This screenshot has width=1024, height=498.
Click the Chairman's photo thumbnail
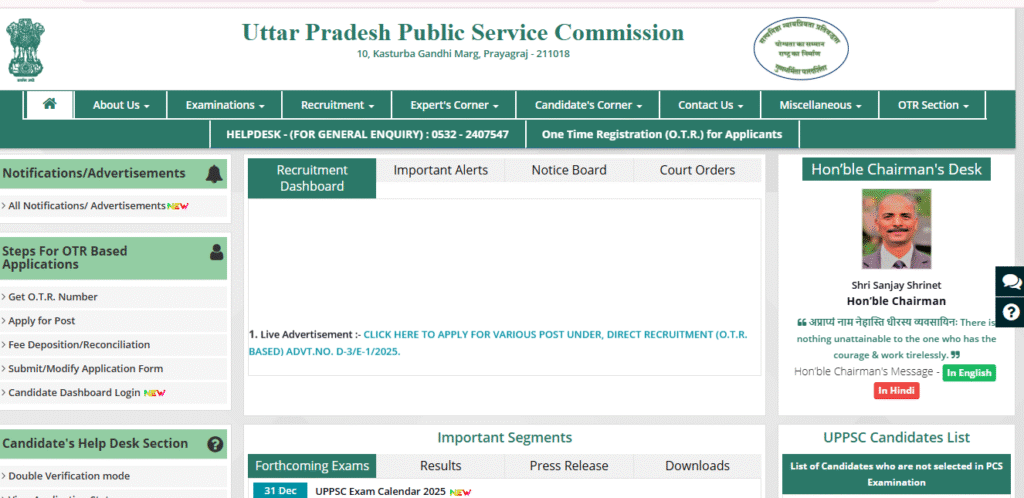(x=896, y=229)
